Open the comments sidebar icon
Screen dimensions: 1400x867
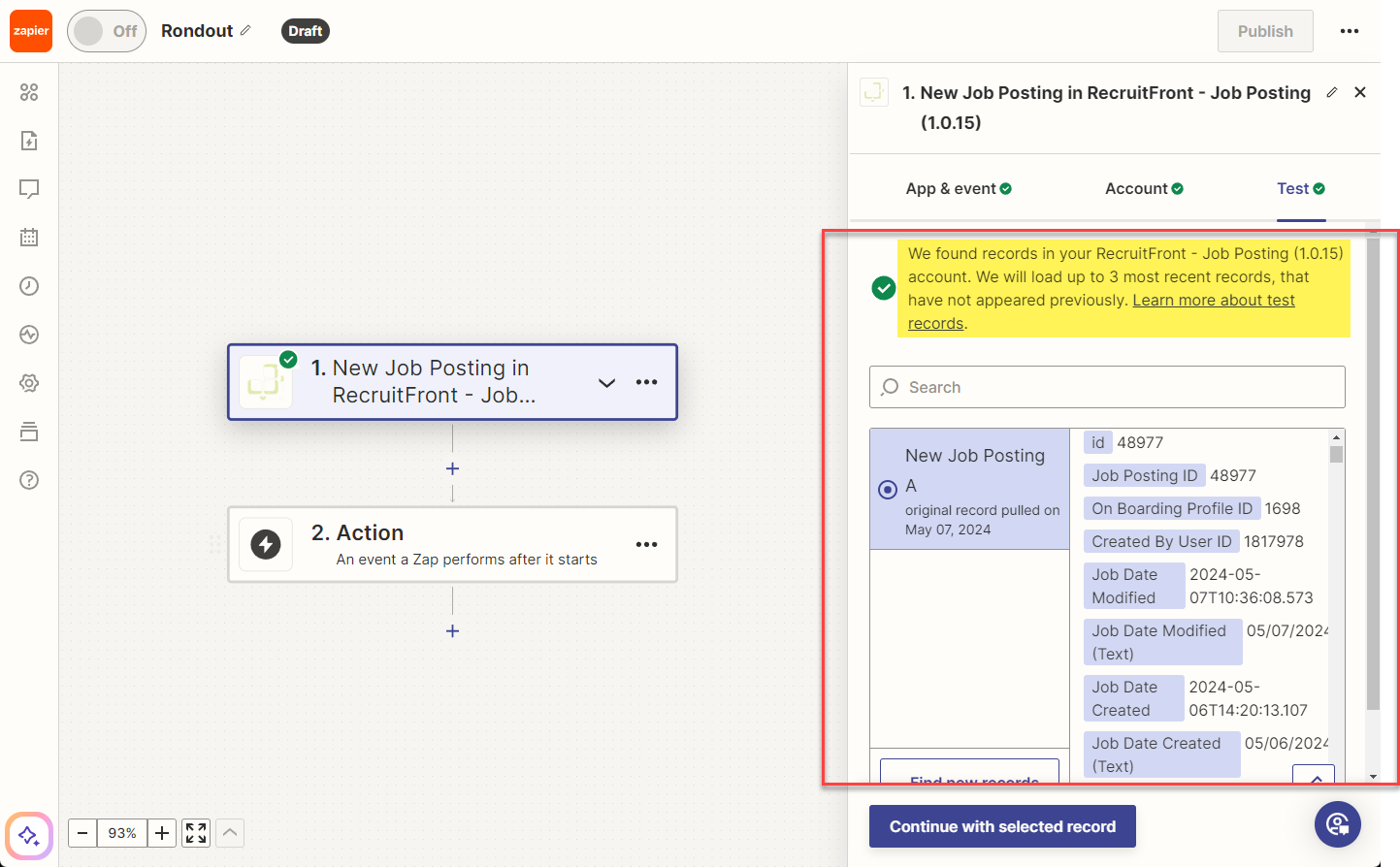[29, 189]
